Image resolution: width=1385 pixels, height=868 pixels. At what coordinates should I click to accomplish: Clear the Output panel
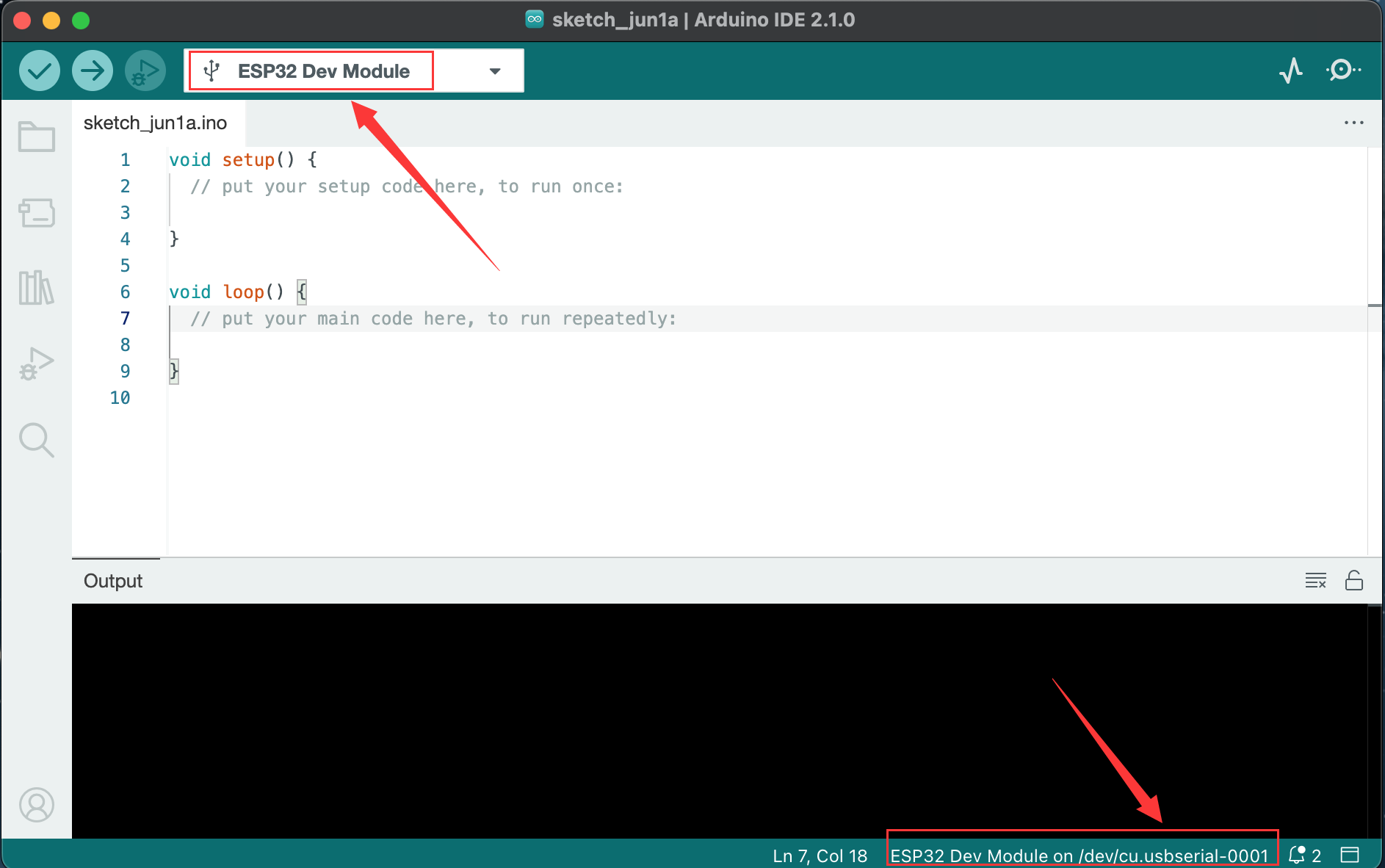[x=1315, y=581]
